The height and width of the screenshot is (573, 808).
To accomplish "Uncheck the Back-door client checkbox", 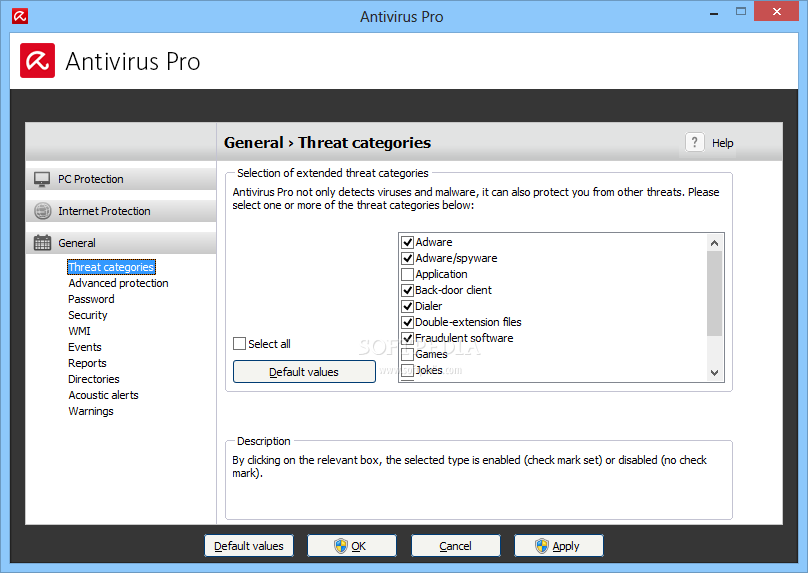I will pyautogui.click(x=408, y=290).
